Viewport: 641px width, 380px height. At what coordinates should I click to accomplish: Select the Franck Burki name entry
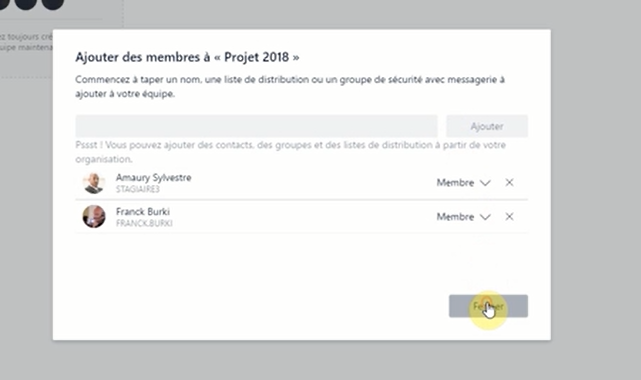(x=143, y=212)
